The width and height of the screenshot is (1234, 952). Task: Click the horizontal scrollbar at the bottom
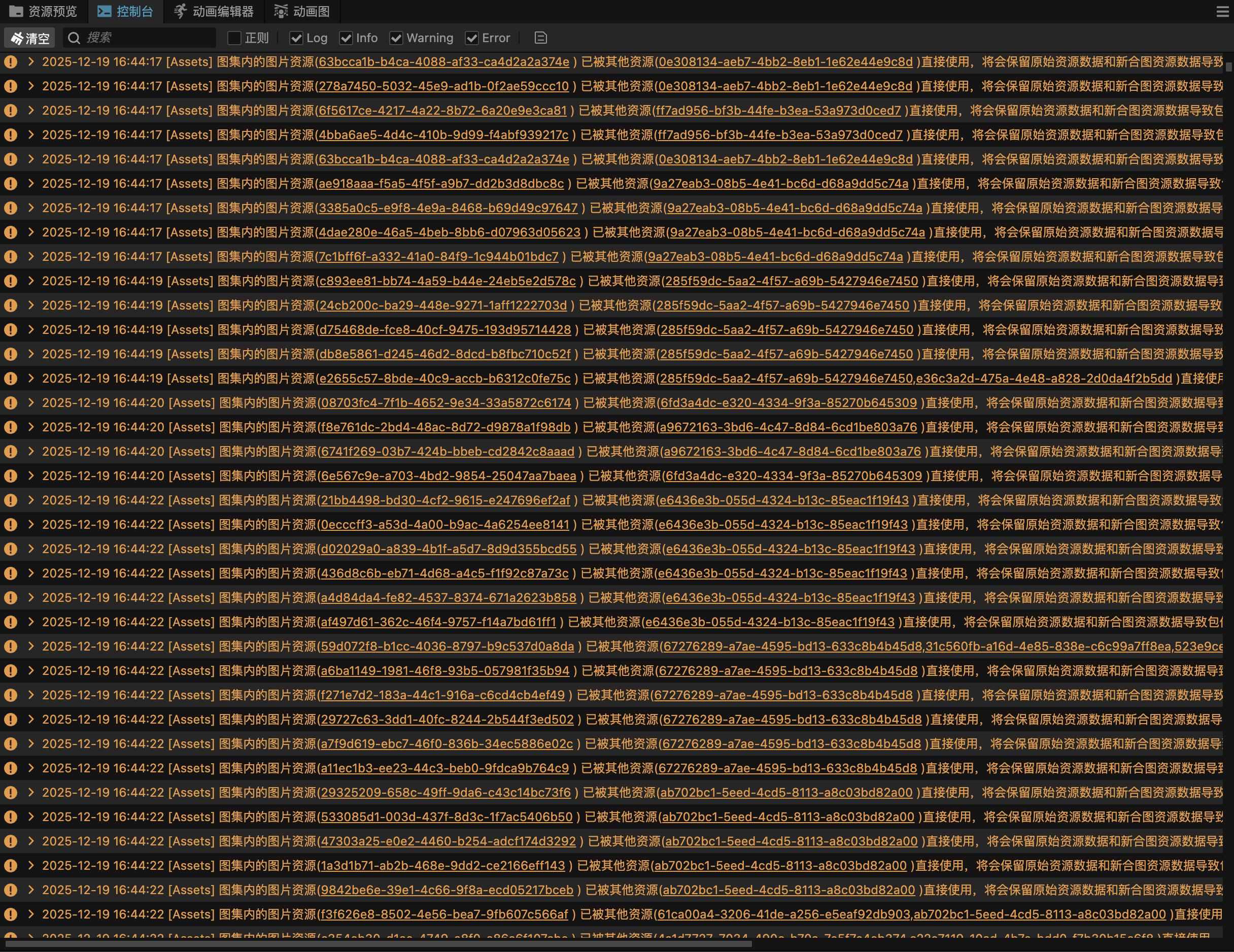click(x=379, y=943)
